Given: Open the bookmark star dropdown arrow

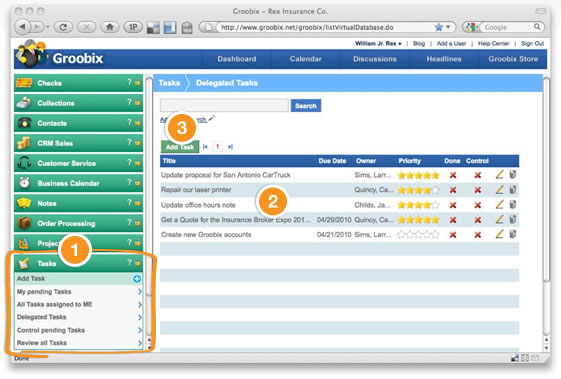Looking at the screenshot, I should (448, 27).
